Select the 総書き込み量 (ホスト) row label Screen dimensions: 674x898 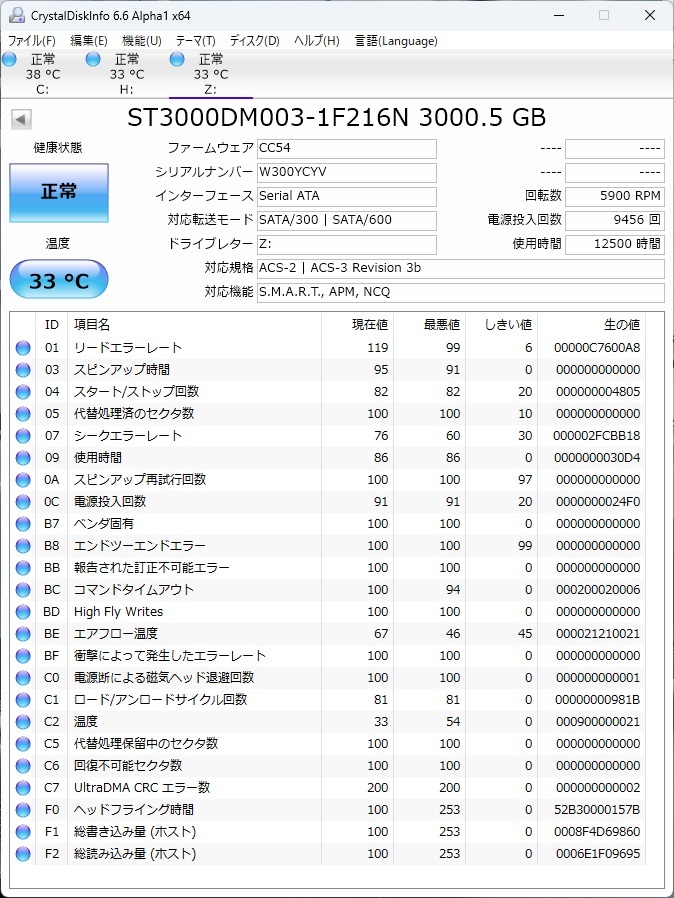(x=135, y=832)
